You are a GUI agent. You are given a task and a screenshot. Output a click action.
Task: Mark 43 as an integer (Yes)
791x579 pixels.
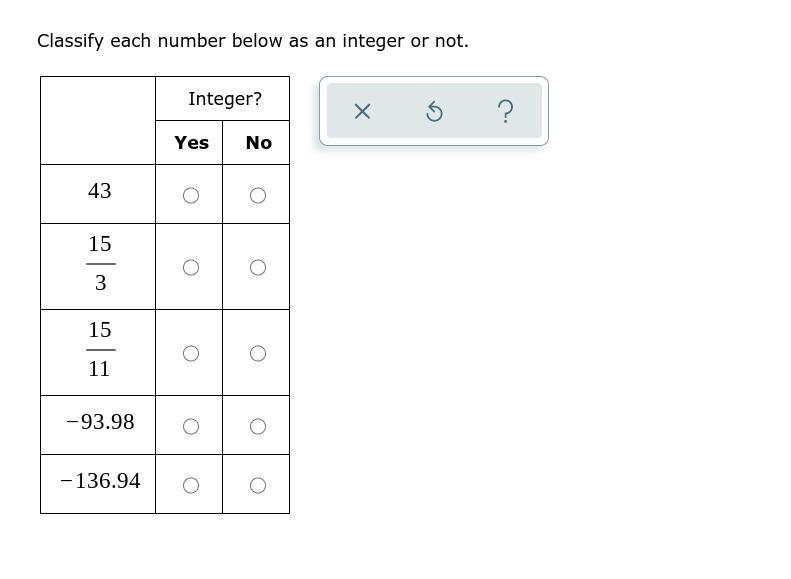(x=191, y=195)
